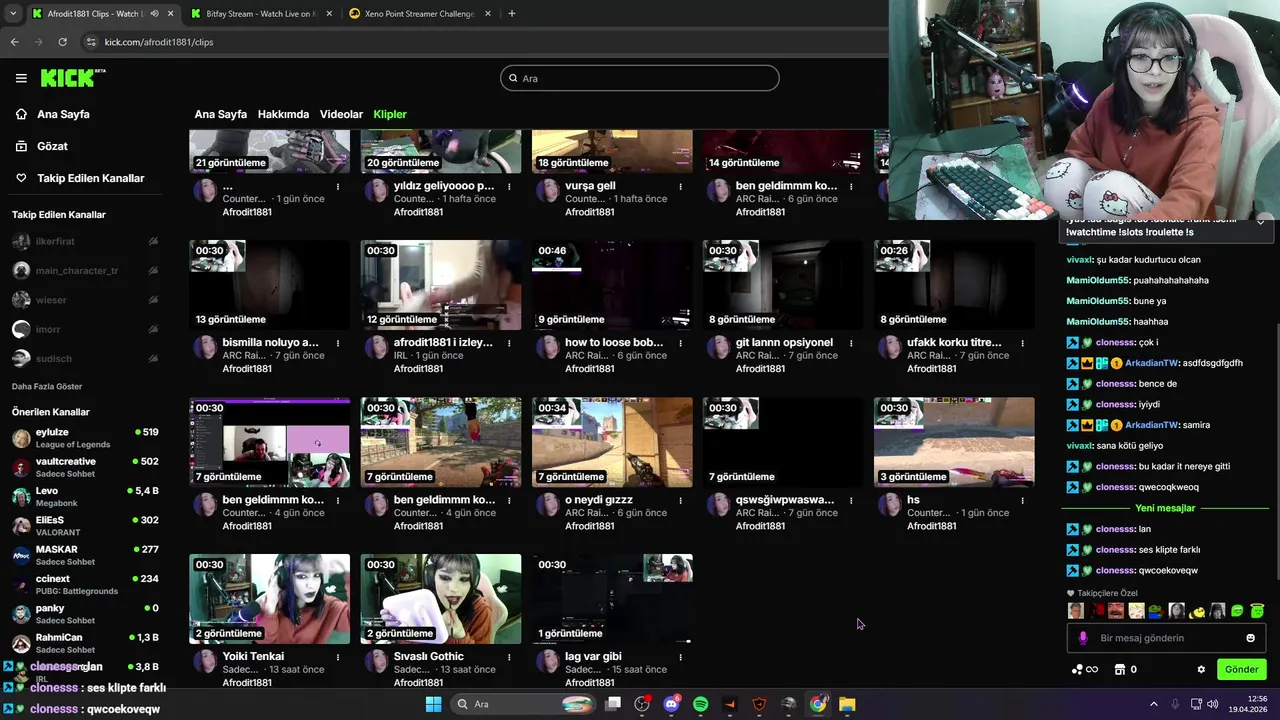Go back in browser history
Viewport: 1280px width, 720px height.
point(14,42)
